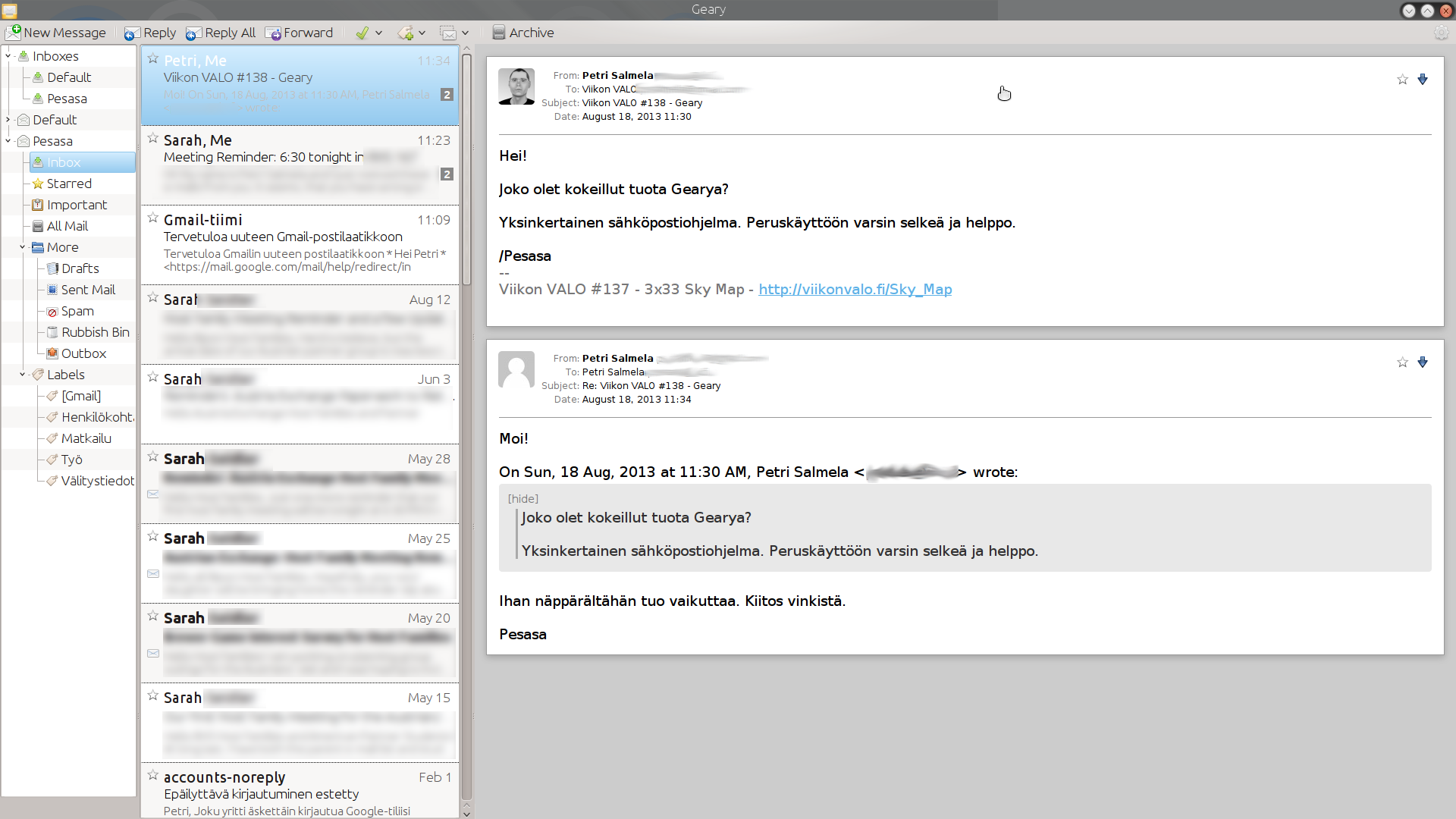Open the 11:30 message's blue arrow menu
Viewport: 1456px width, 819px height.
click(1423, 80)
